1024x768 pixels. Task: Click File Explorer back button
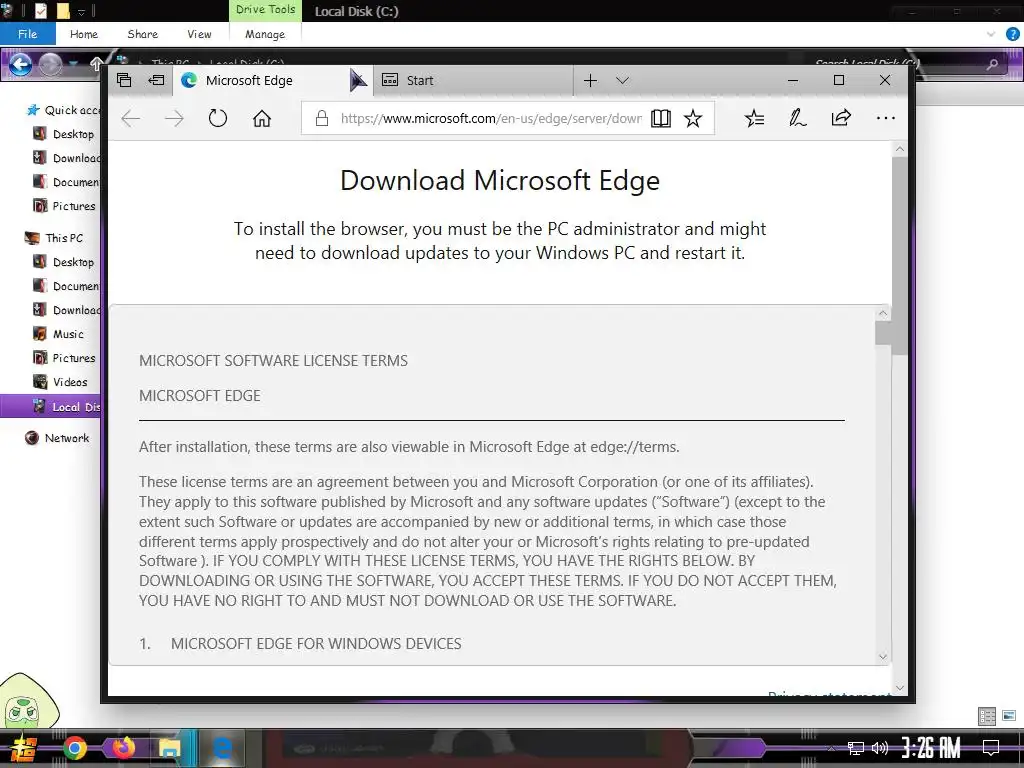click(x=20, y=64)
